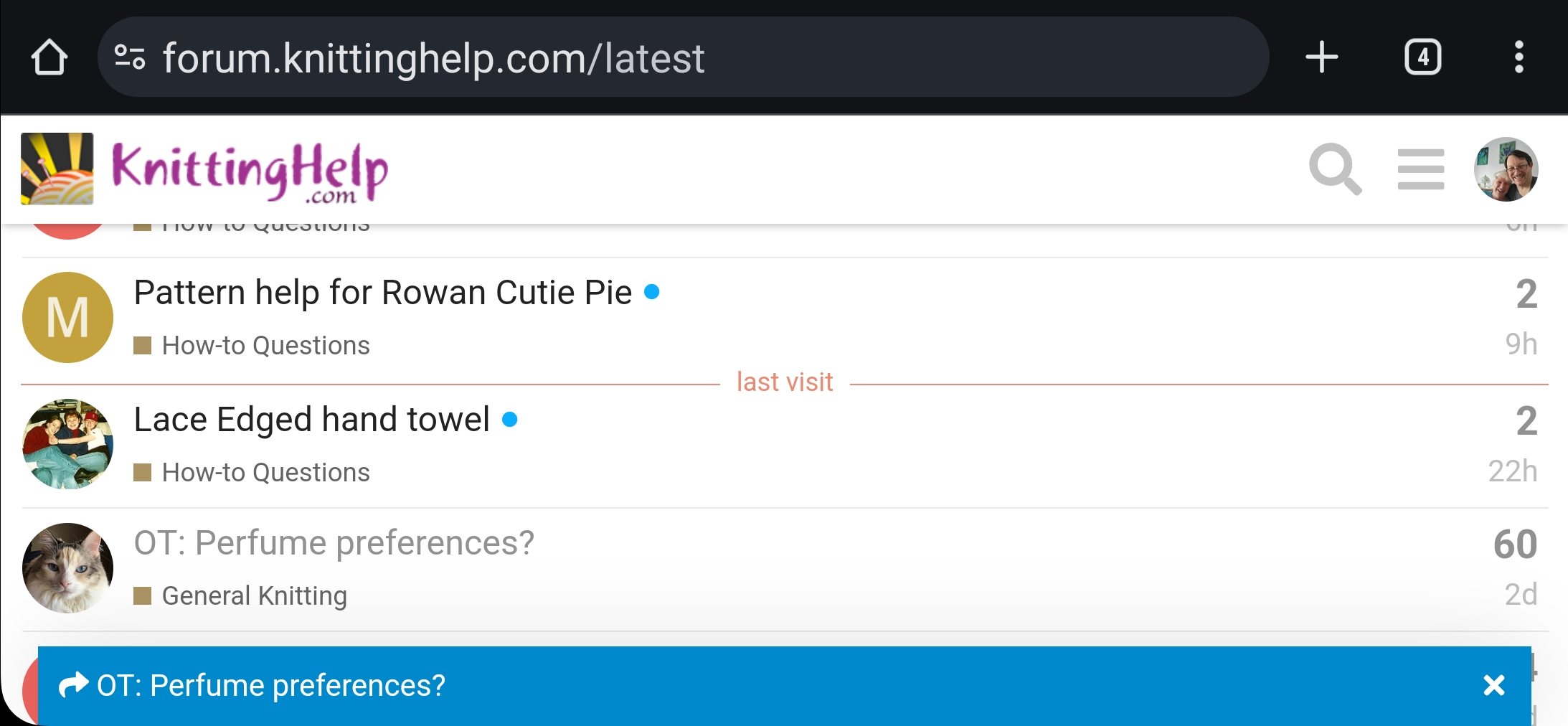Open the user profile avatar menu
This screenshot has width=1568, height=726.
click(1506, 169)
